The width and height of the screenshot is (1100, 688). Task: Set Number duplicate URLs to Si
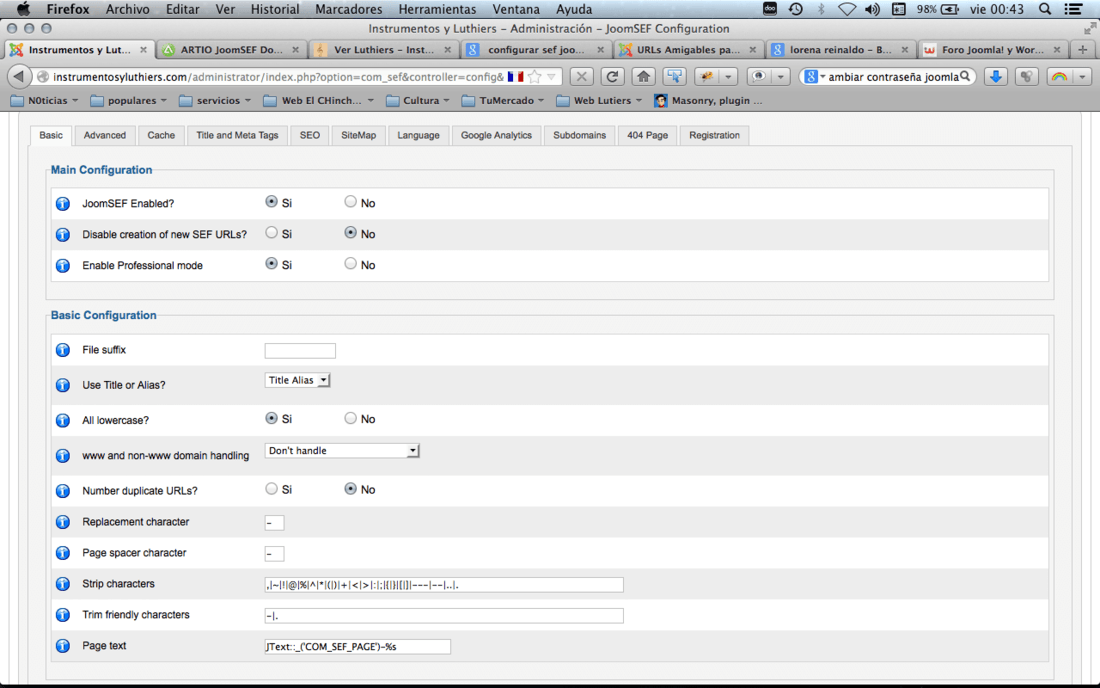click(x=271, y=489)
